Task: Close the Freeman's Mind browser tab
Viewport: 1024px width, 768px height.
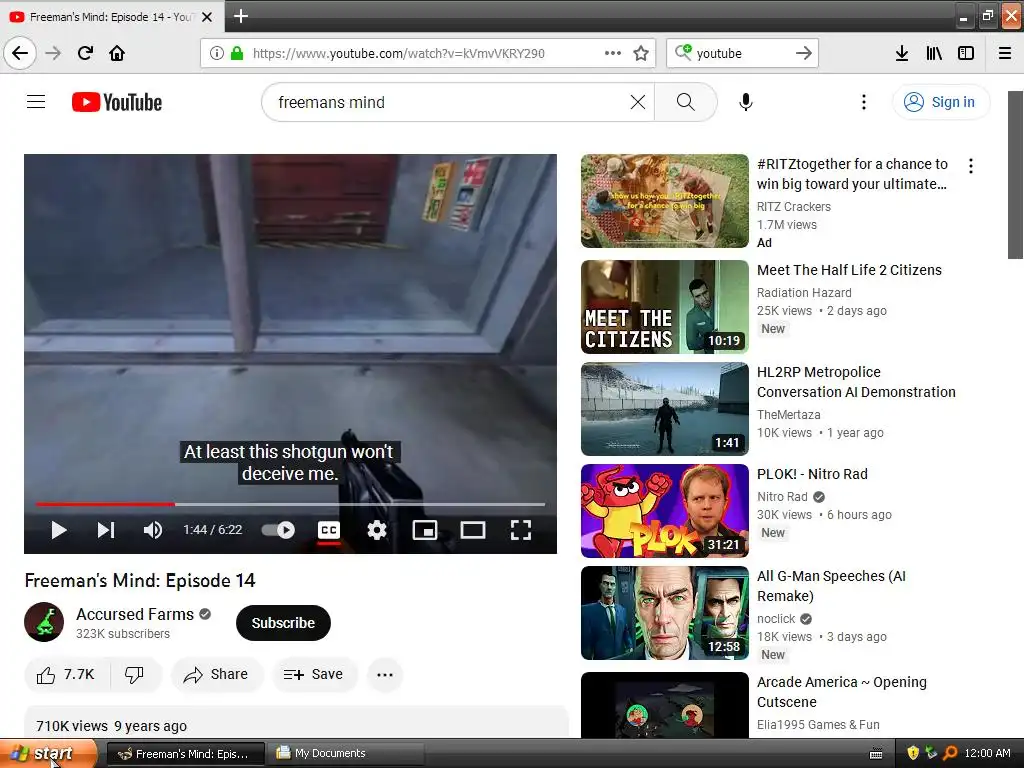Action: coord(207,17)
